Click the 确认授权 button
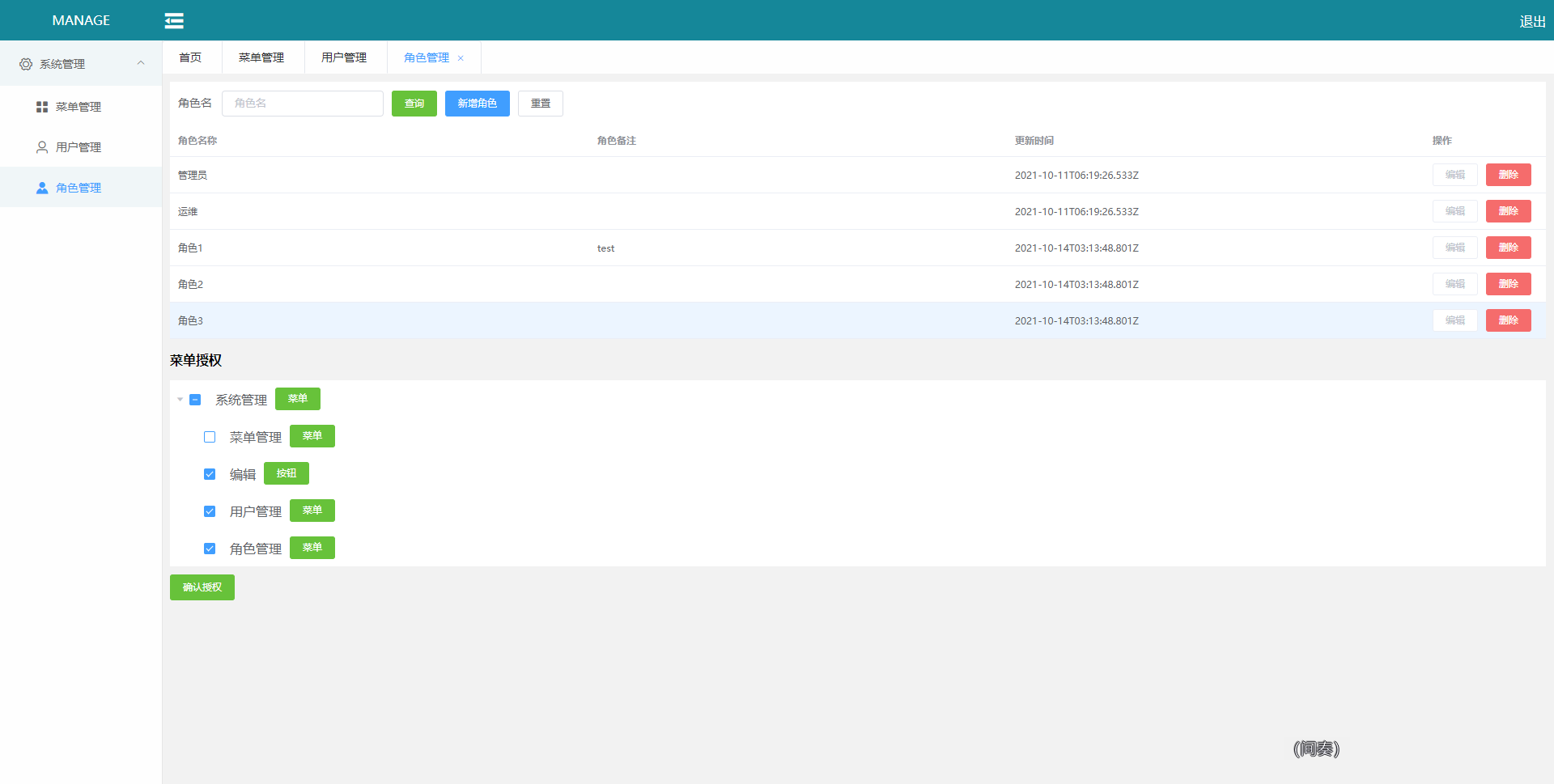The image size is (1554, 784). [x=202, y=587]
